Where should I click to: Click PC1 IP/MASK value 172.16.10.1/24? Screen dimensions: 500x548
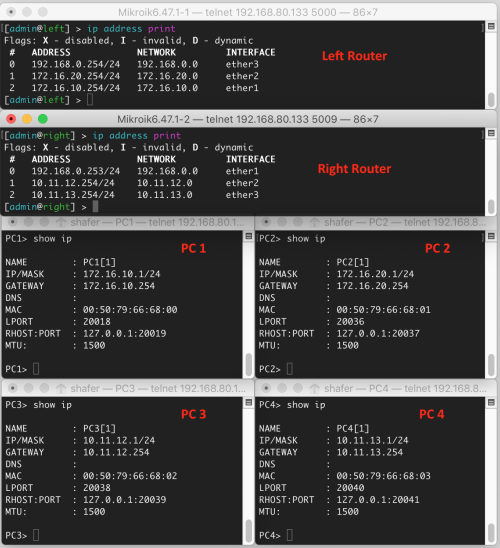click(122, 274)
